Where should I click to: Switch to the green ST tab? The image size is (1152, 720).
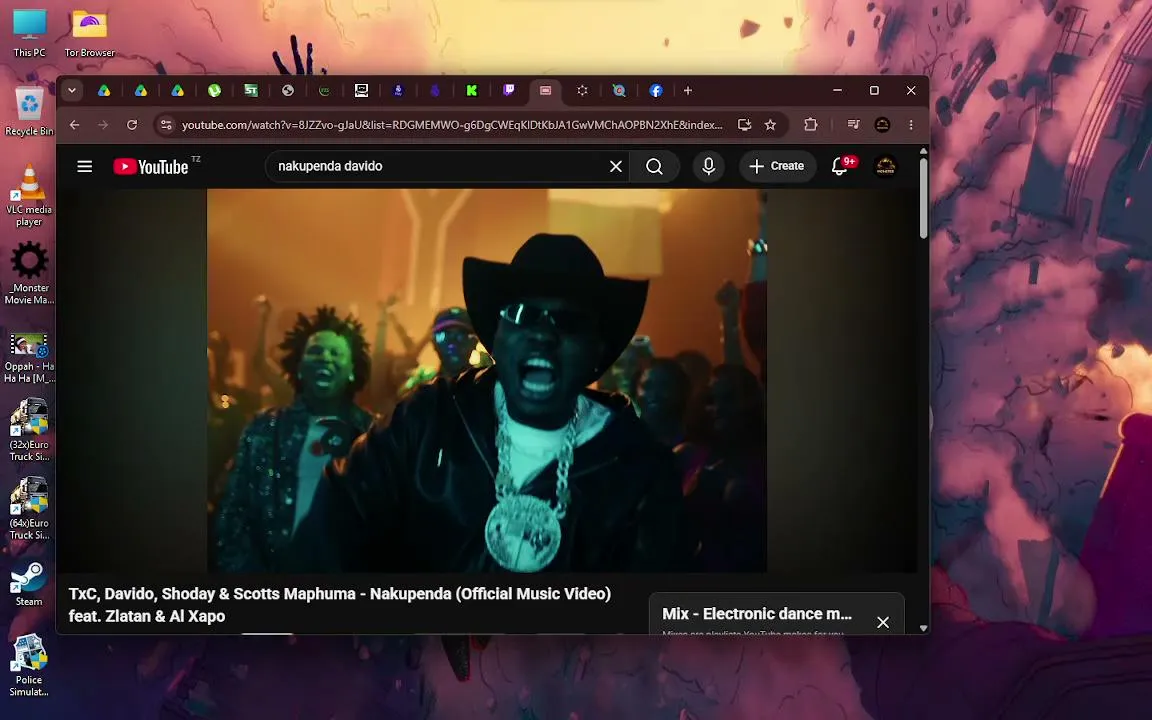click(x=251, y=90)
